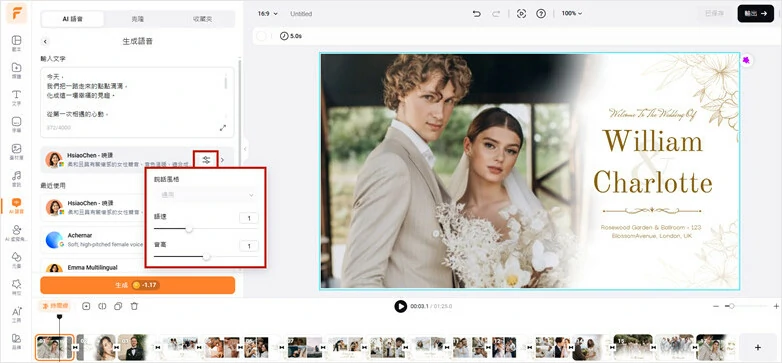Duplicate the selected scene
The image size is (782, 363).
pos(118,306)
